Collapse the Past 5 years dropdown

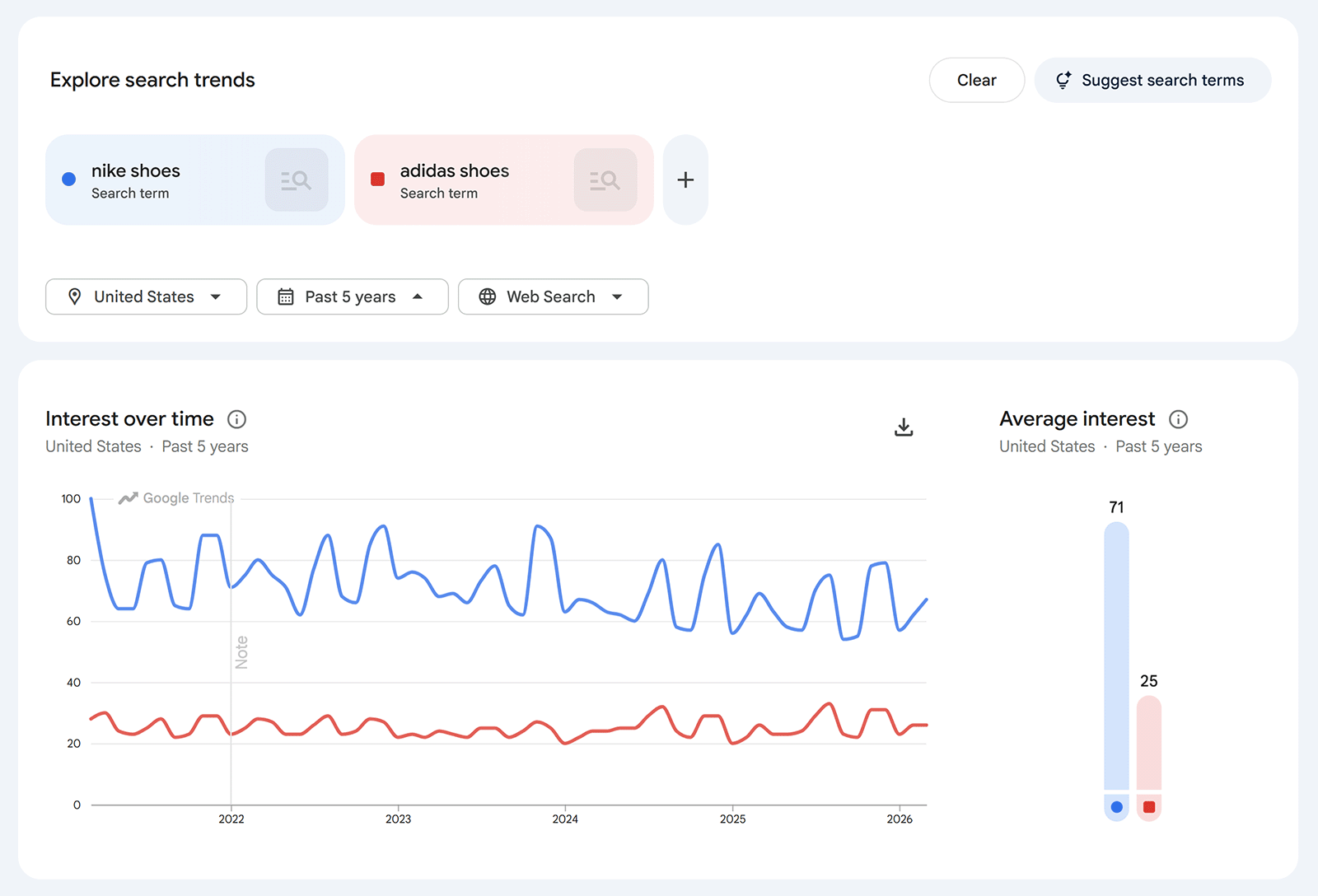pos(352,296)
